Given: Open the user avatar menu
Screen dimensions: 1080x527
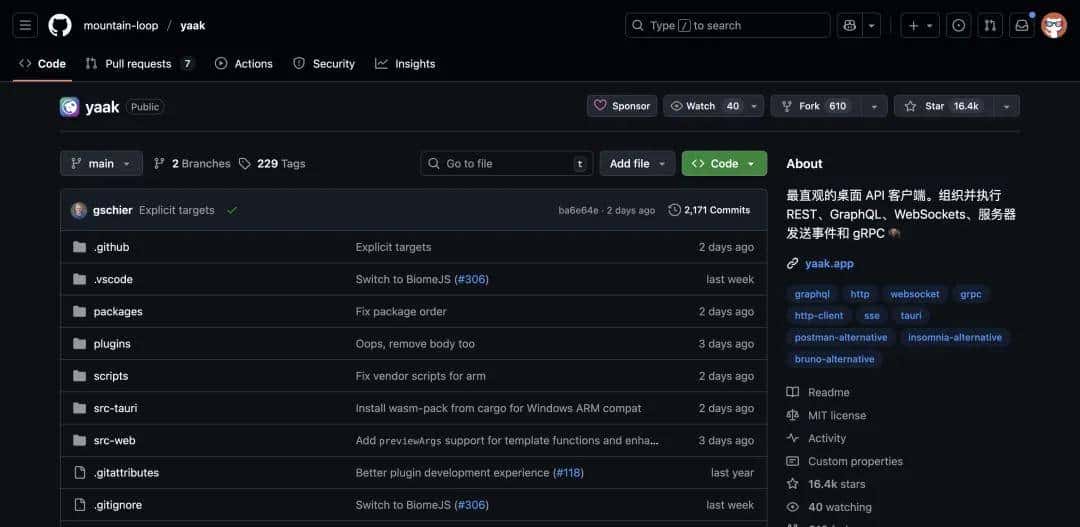Looking at the screenshot, I should pos(1054,25).
